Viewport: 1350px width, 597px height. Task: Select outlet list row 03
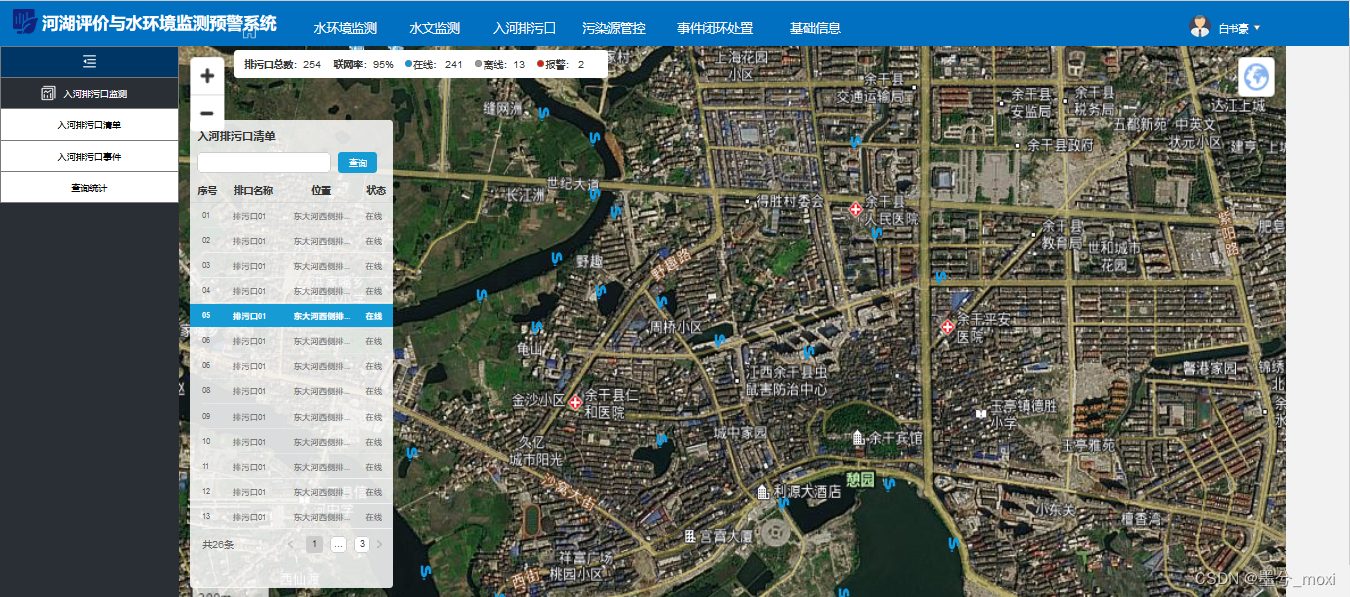[x=291, y=265]
